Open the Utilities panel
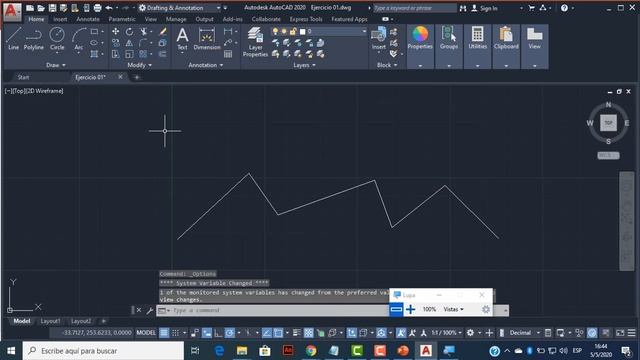This screenshot has height=360, width=640. pos(477,46)
